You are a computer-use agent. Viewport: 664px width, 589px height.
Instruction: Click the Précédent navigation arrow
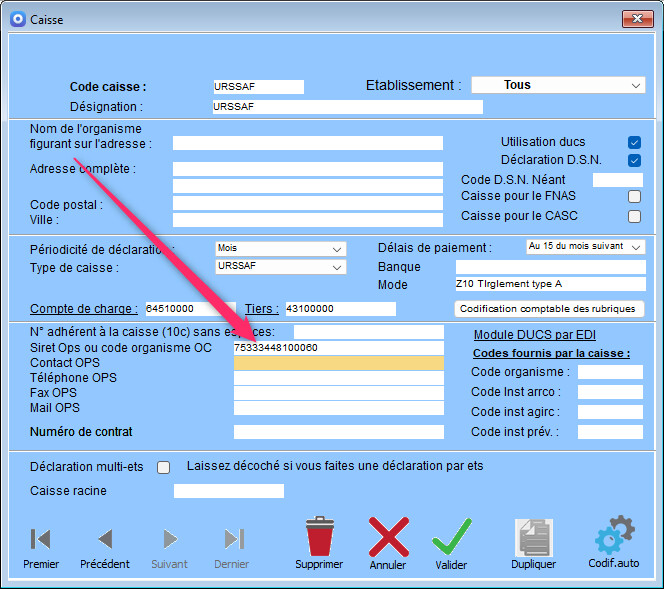point(105,540)
